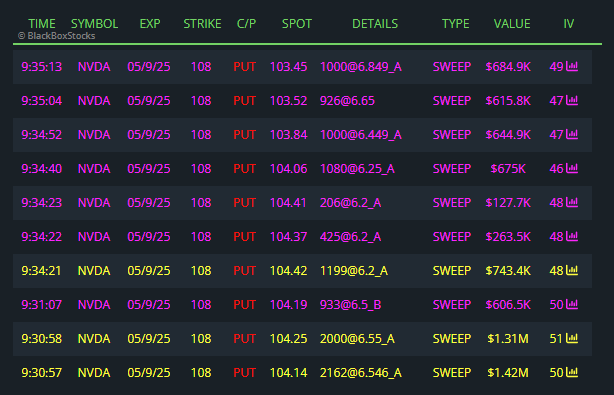Open IV chart icon in 9:34:22 row
614x395 pixels.
pyautogui.click(x=572, y=236)
